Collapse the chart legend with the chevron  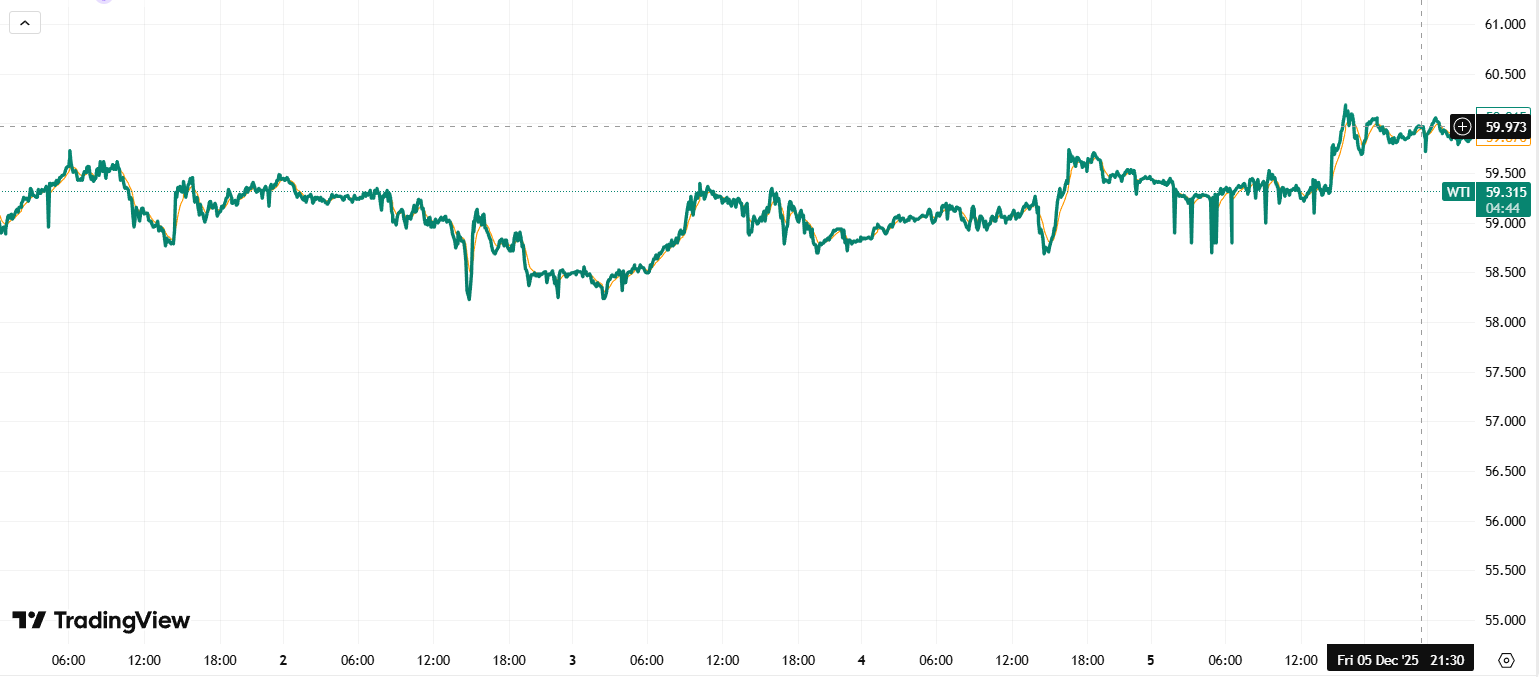pyautogui.click(x=25, y=22)
